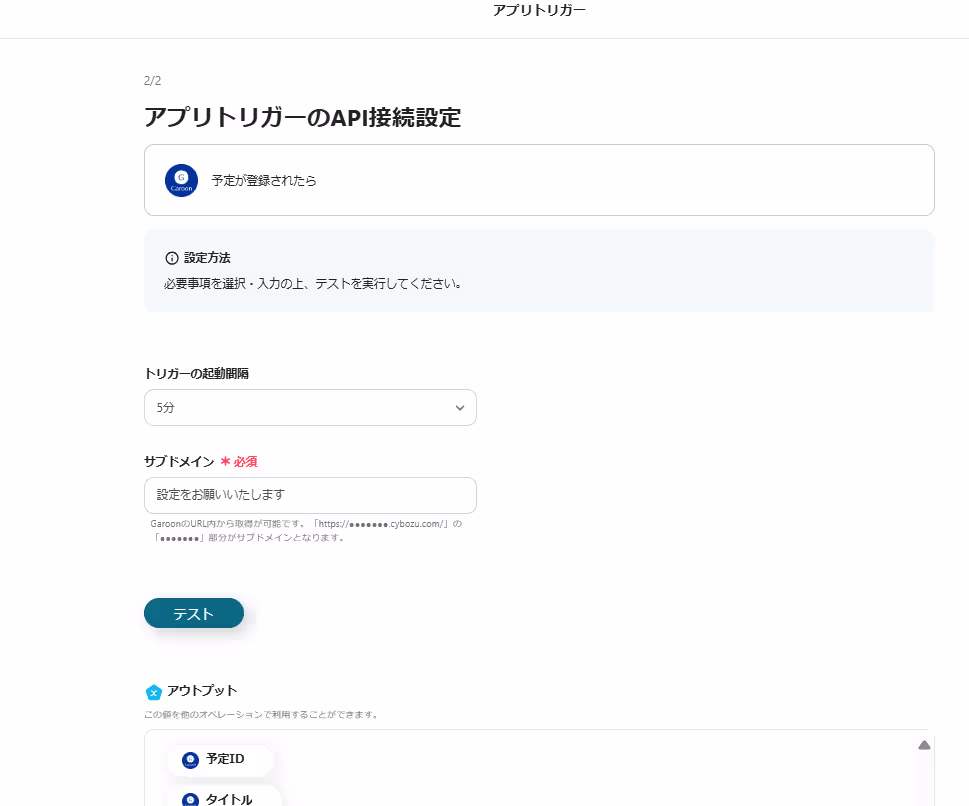Click the Garoon icon in タイトル chip
Viewport: 969px width, 806px height.
(x=190, y=800)
